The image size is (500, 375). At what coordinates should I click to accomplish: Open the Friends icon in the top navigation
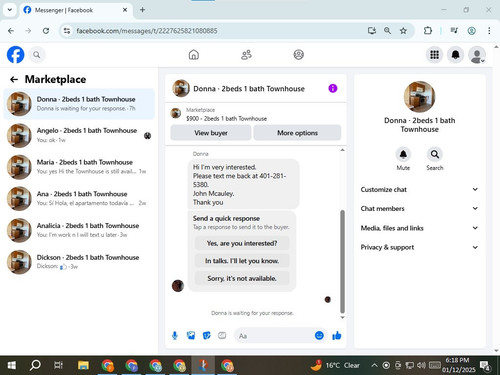pos(246,55)
